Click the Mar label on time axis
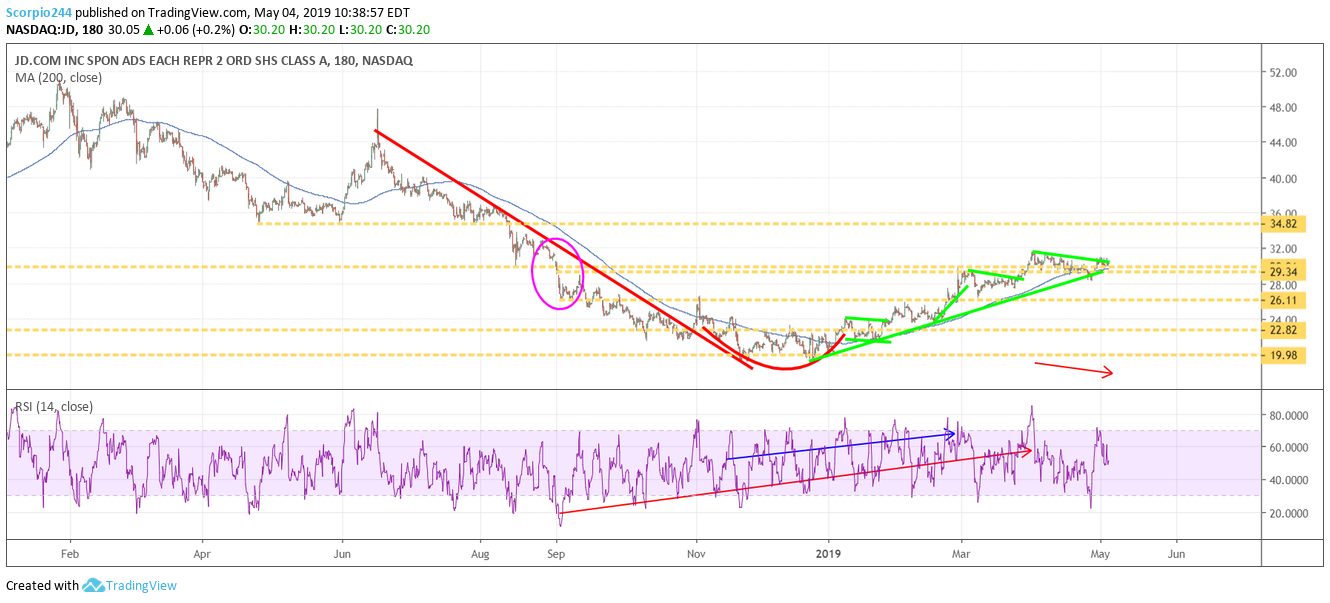Viewport: 1330px width, 603px height. (961, 552)
